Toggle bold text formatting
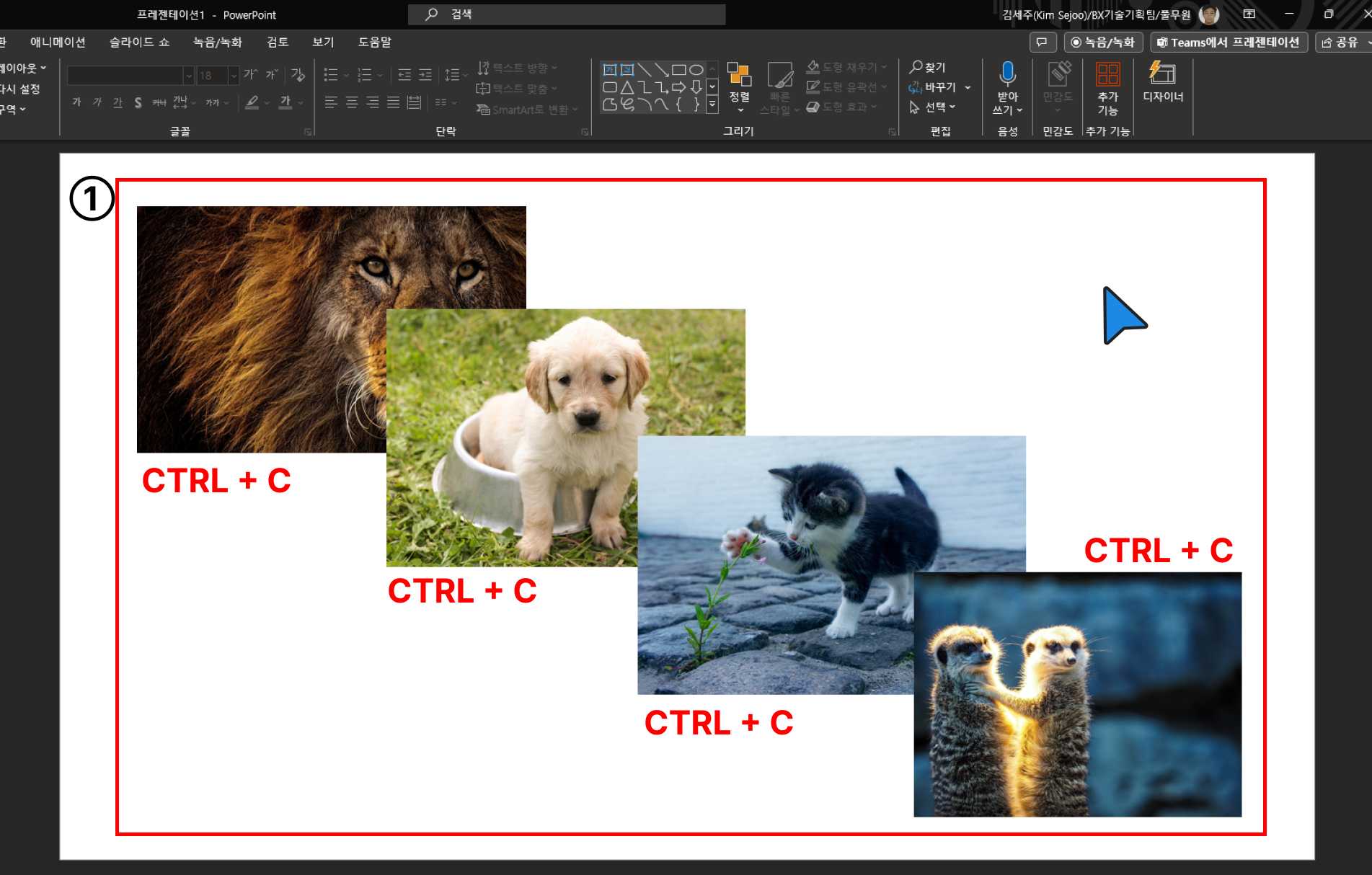The height and width of the screenshot is (875, 1372). pyautogui.click(x=76, y=102)
